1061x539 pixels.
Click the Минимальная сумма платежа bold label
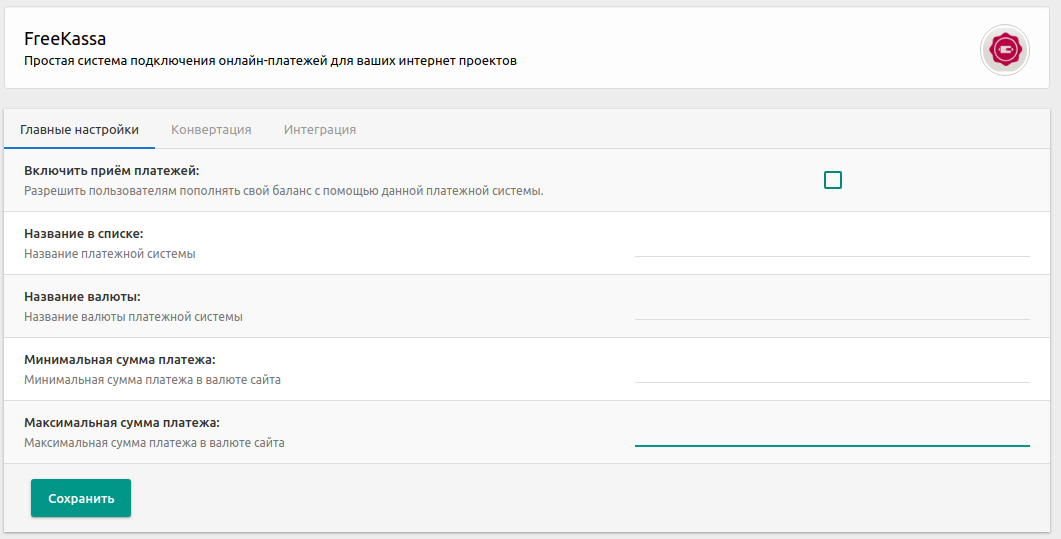[x=120, y=359]
